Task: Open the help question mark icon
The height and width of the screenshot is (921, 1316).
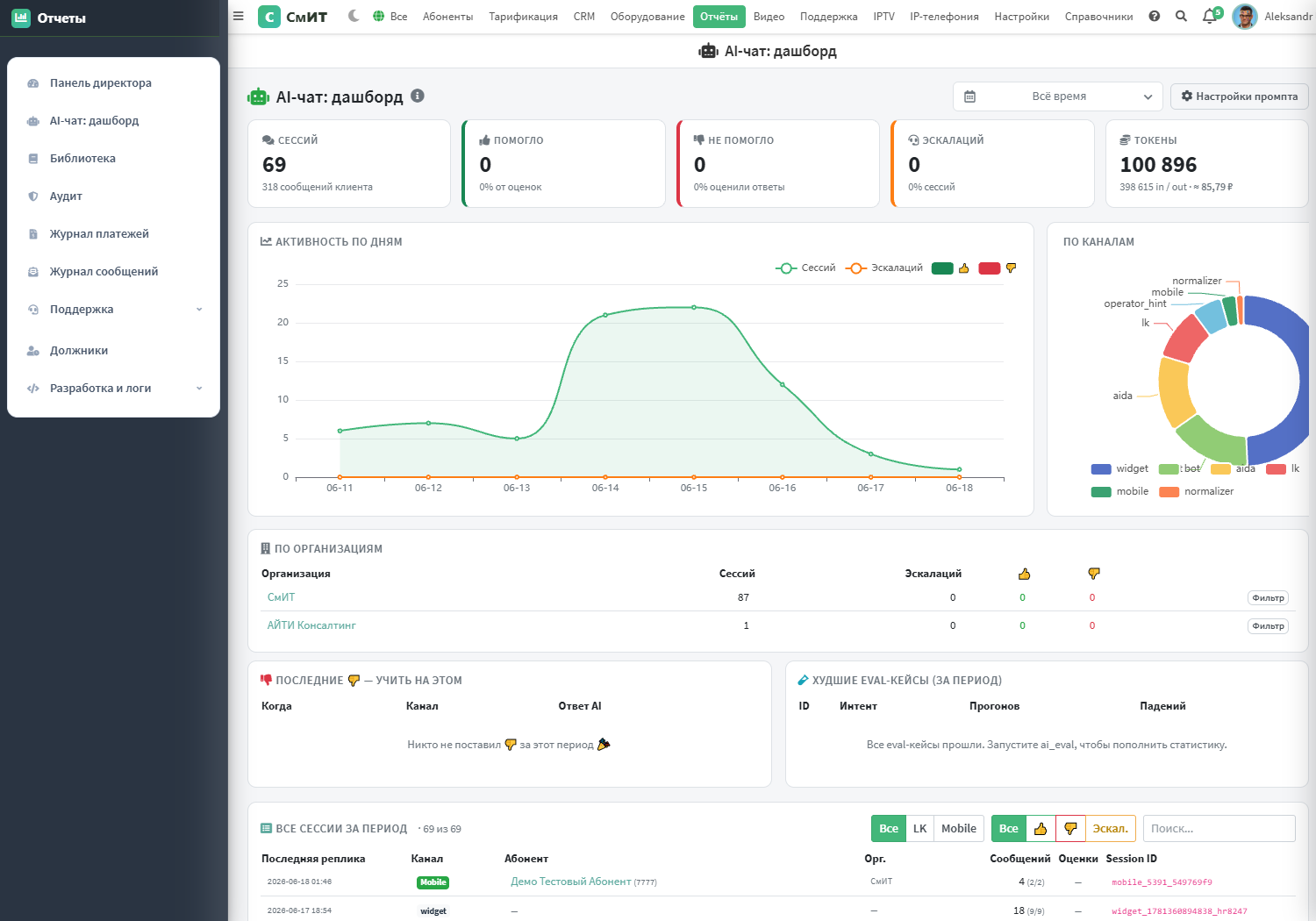Action: (1155, 16)
